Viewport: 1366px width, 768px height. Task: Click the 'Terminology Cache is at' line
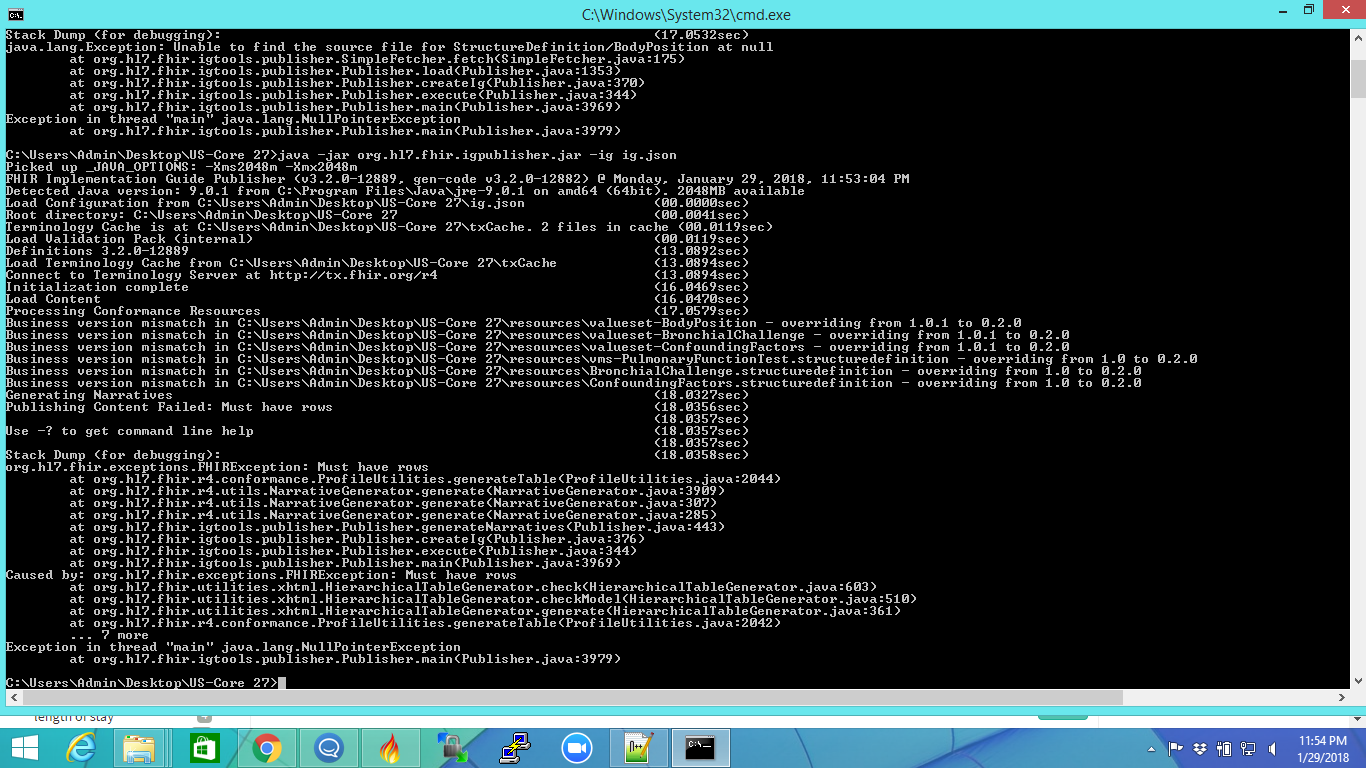pos(389,227)
